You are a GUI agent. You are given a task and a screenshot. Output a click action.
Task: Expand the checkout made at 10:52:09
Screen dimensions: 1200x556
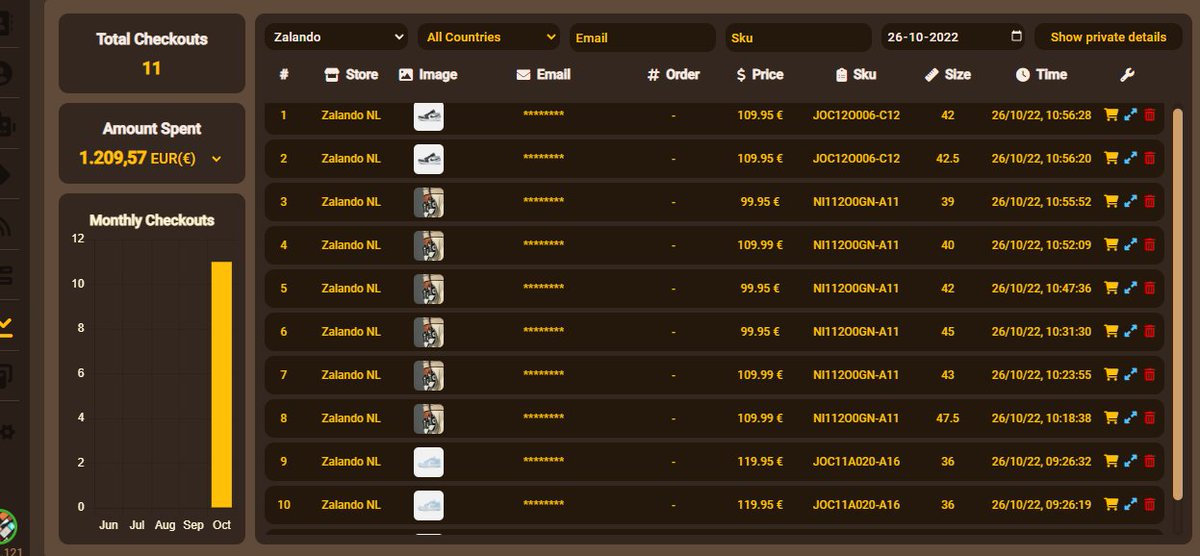coord(1130,245)
